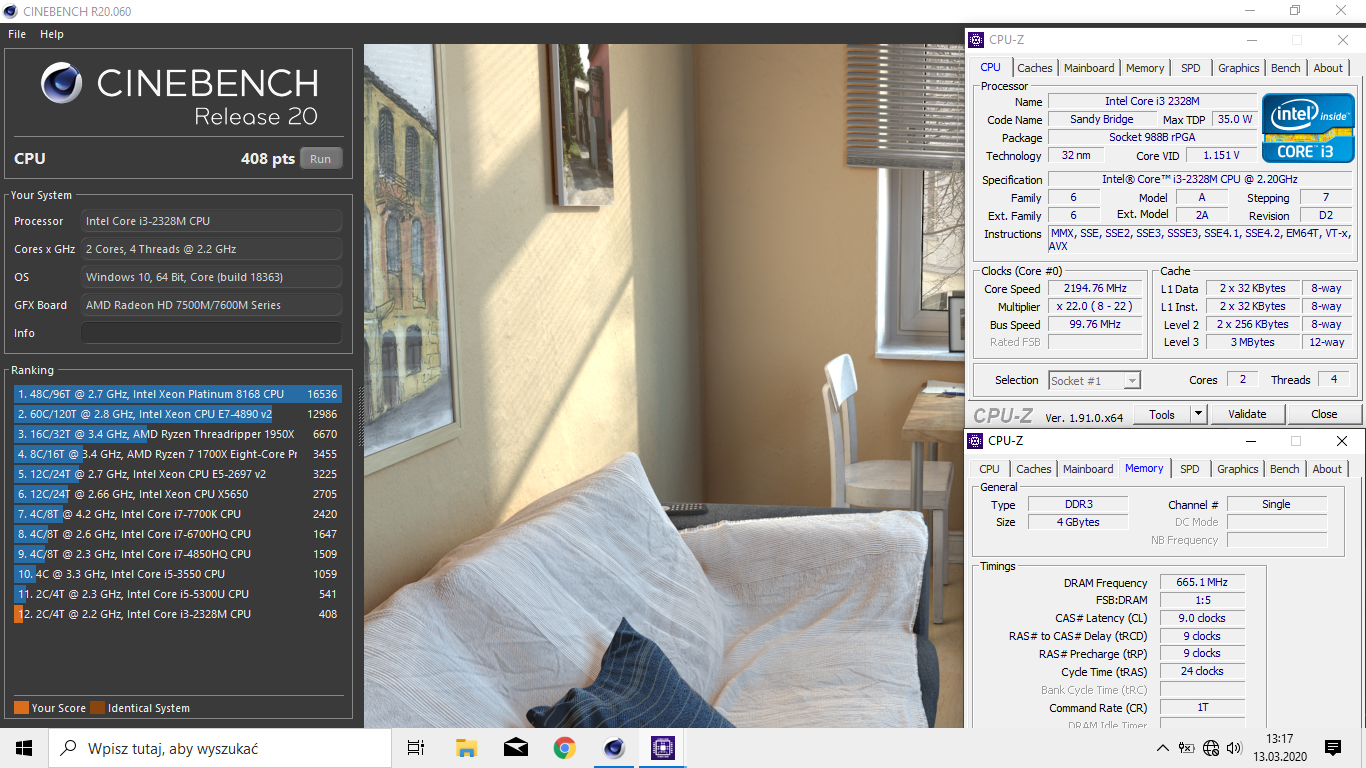Switch to SPD tab in upper CPU-Z
The width and height of the screenshot is (1366, 768).
pyautogui.click(x=1191, y=68)
